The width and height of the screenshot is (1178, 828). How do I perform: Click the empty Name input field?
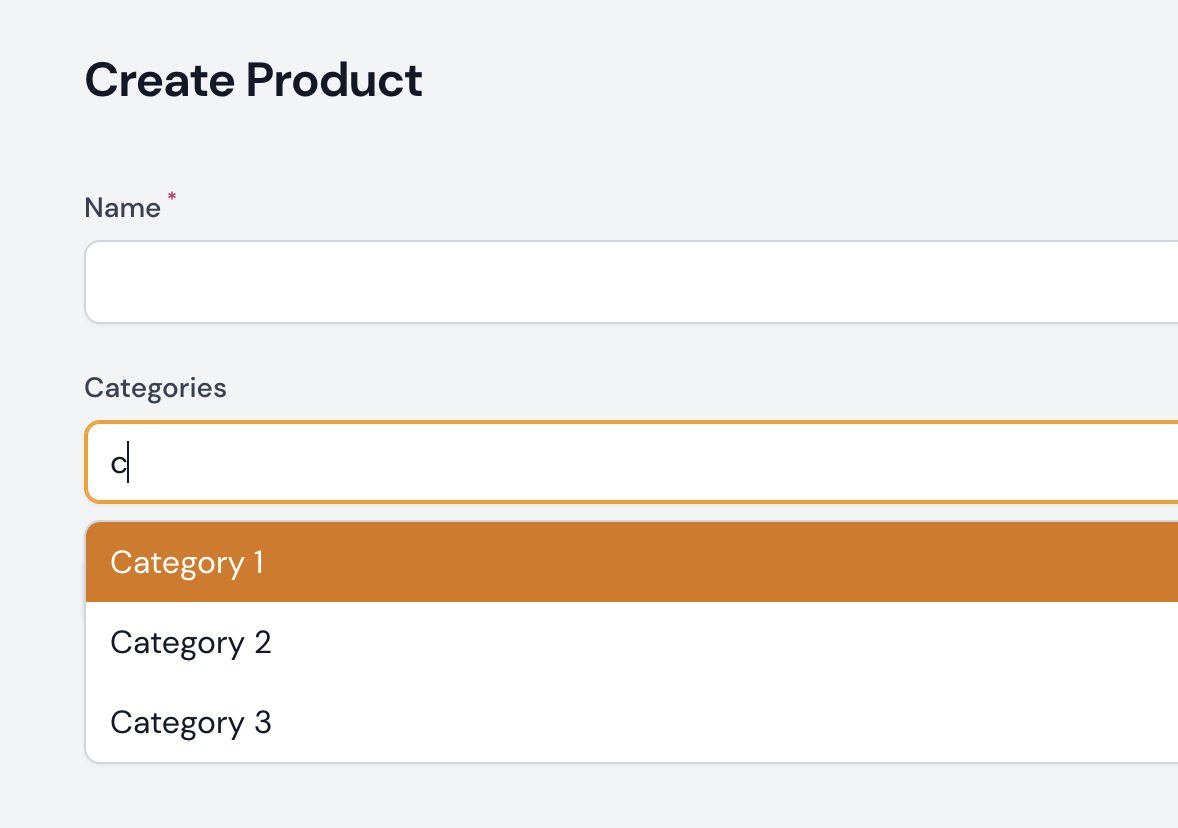pos(630,282)
